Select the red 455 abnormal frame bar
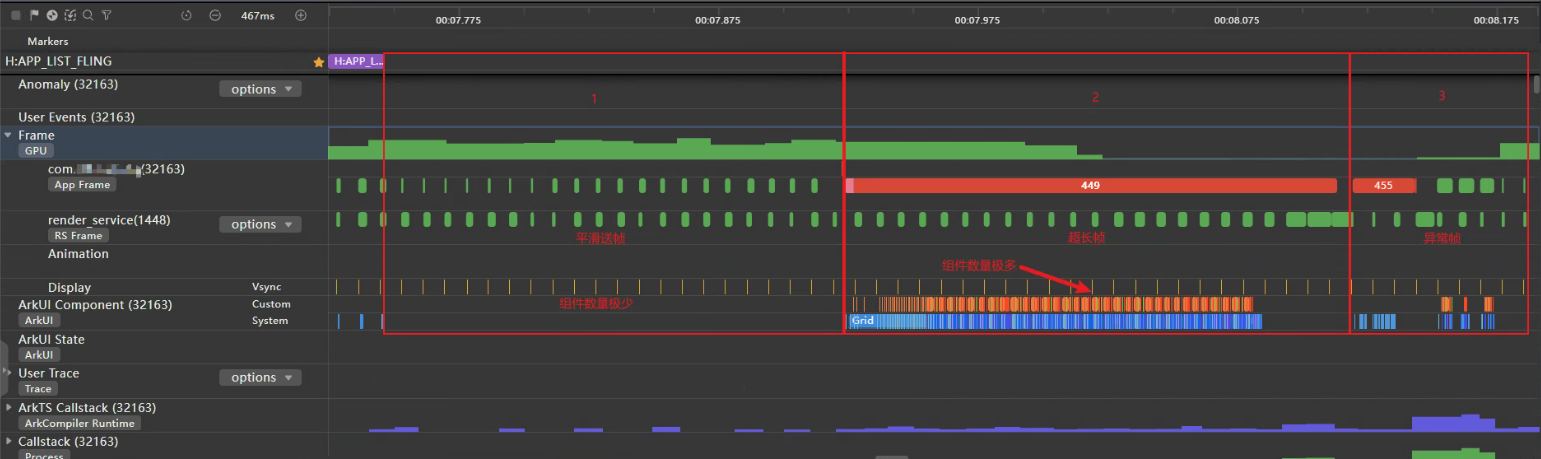Viewport: 1541px width, 459px height. pyautogui.click(x=1383, y=186)
